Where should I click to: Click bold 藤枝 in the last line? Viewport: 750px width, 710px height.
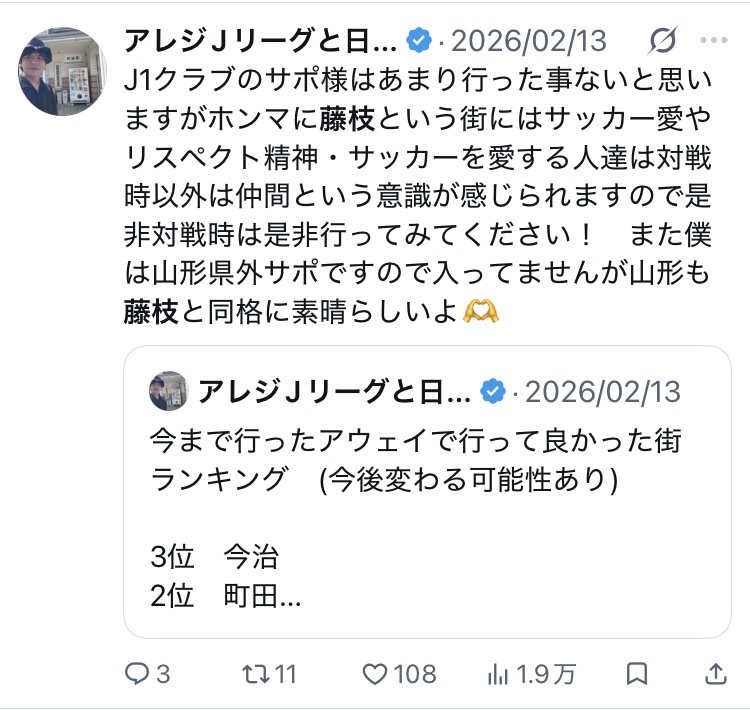[151, 312]
